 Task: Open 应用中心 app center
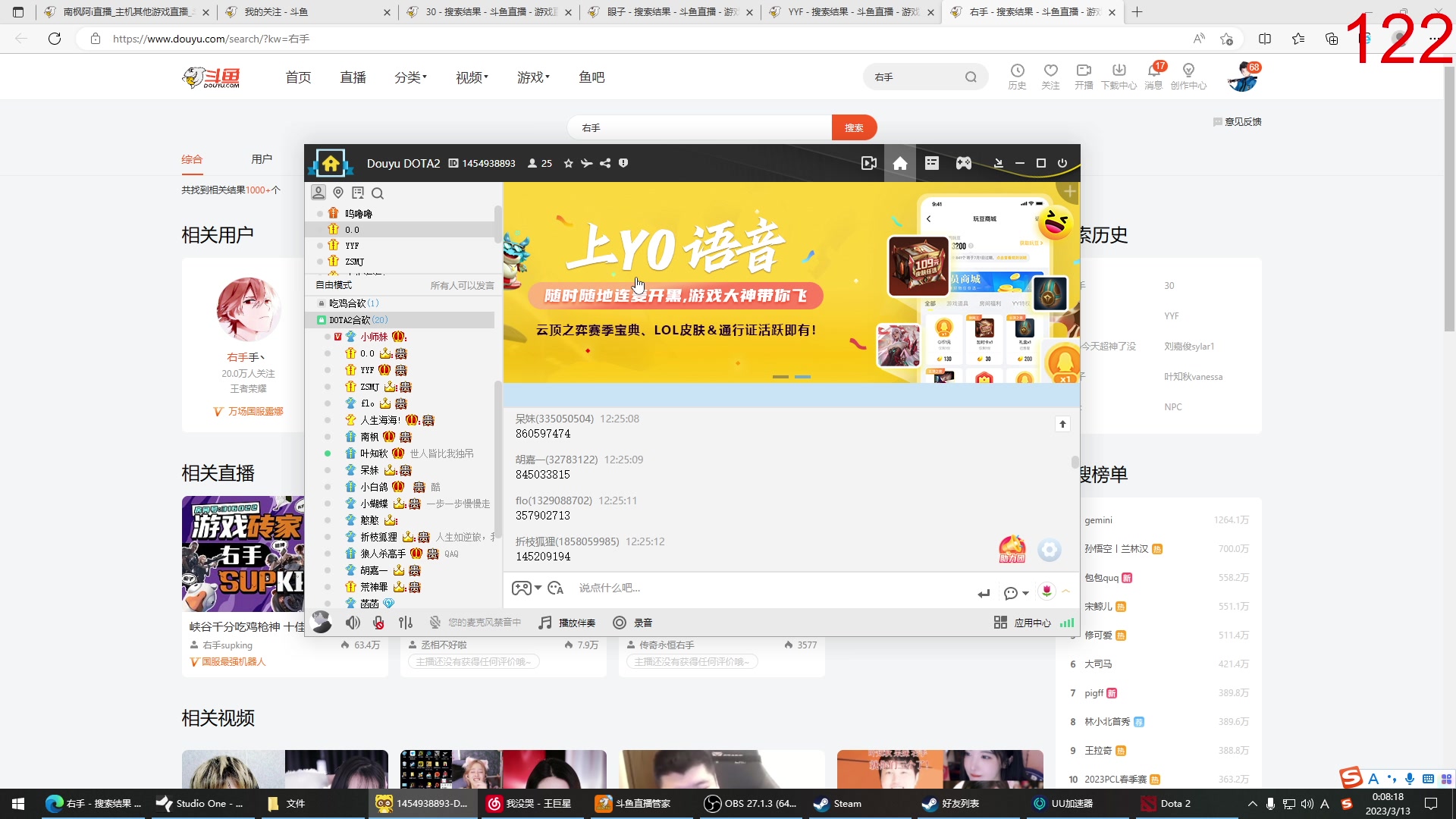[x=1022, y=623]
